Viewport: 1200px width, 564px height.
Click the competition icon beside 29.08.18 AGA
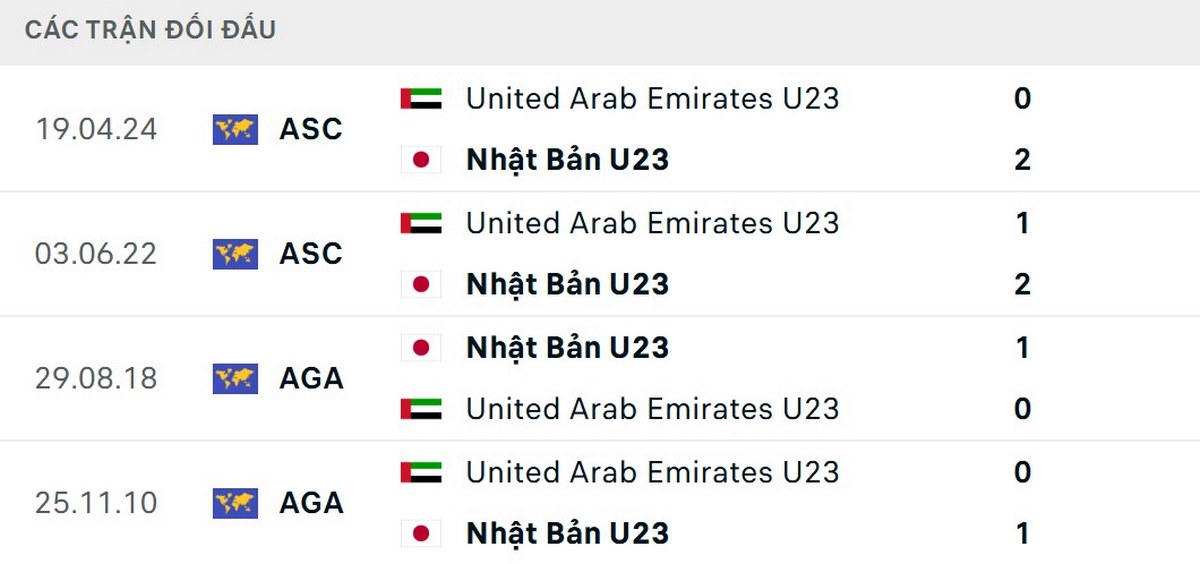tap(235, 378)
